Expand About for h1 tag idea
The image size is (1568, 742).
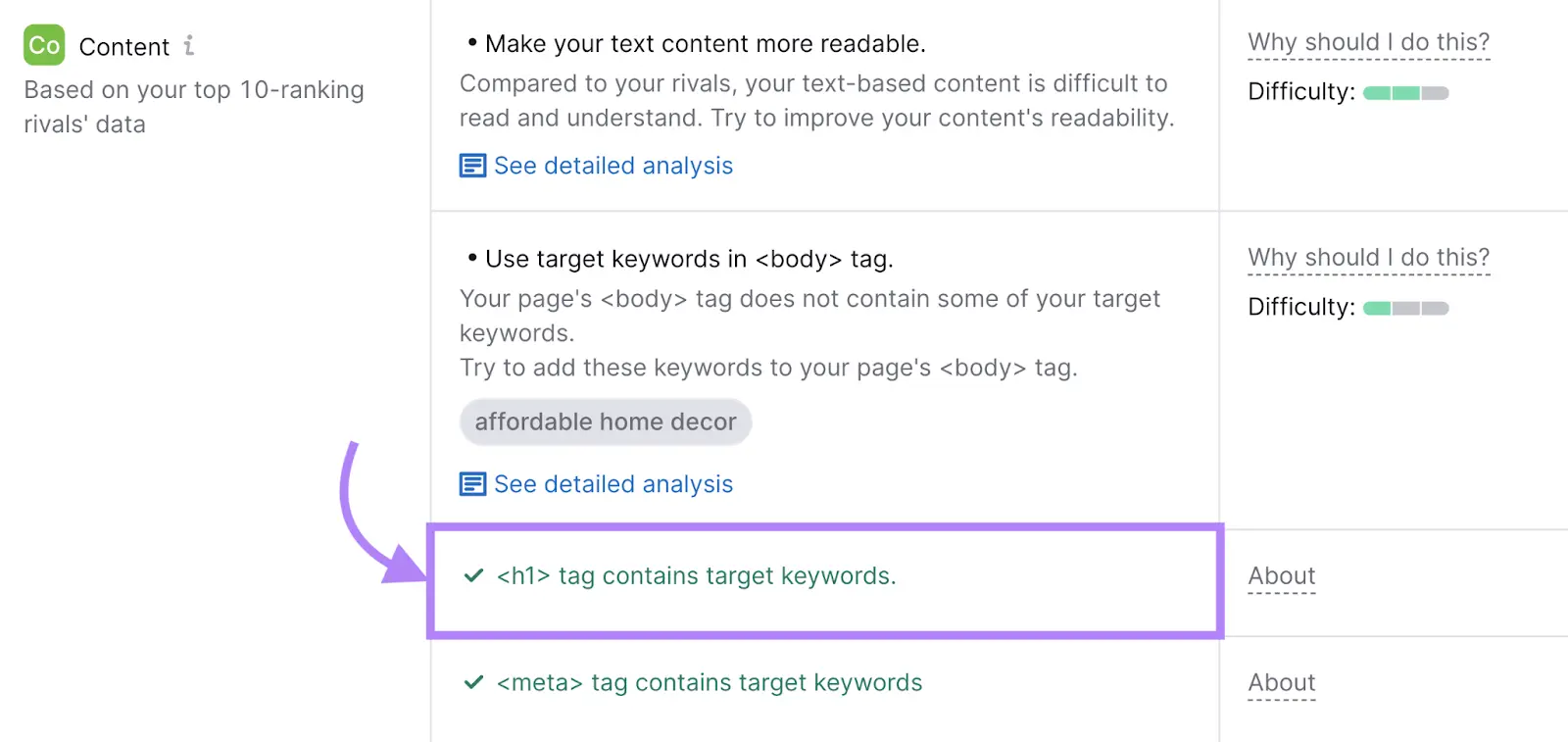(1280, 575)
